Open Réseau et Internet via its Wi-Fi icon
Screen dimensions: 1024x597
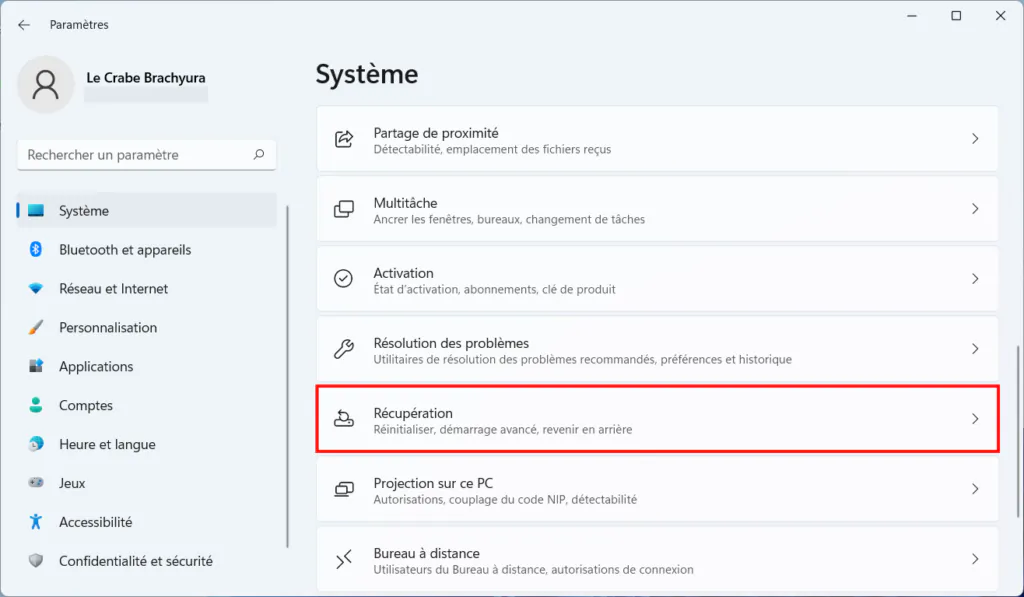pyautogui.click(x=36, y=289)
